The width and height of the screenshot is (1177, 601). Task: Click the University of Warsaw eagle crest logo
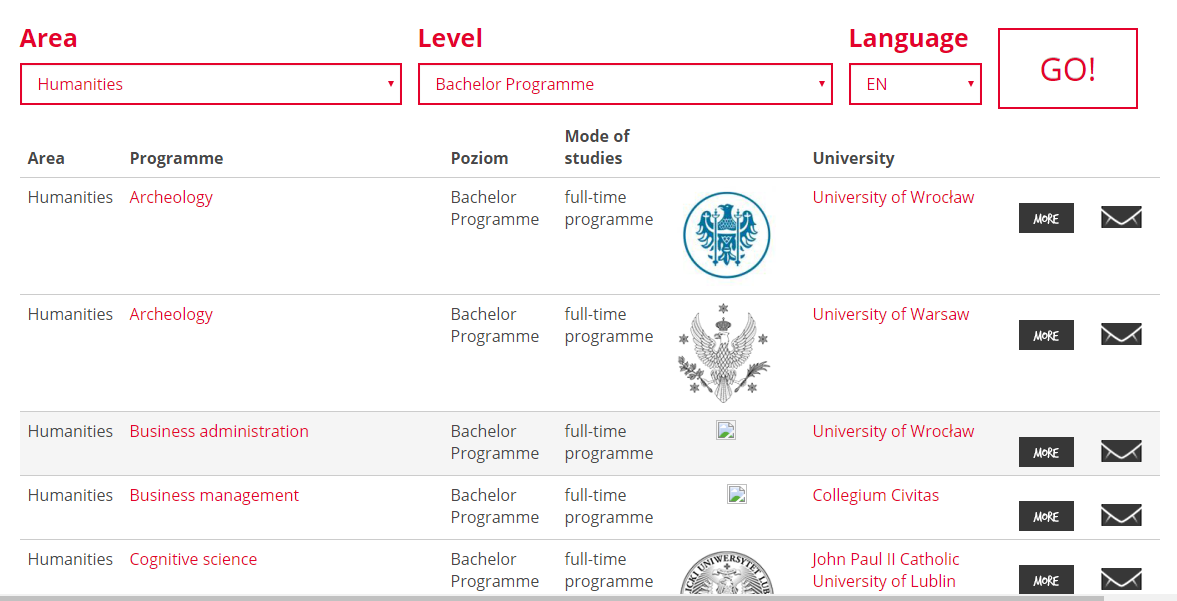[724, 353]
